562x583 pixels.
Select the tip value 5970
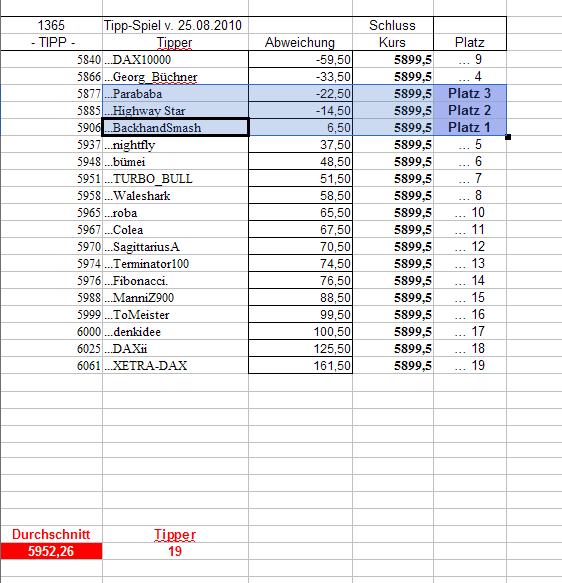[x=51, y=247]
